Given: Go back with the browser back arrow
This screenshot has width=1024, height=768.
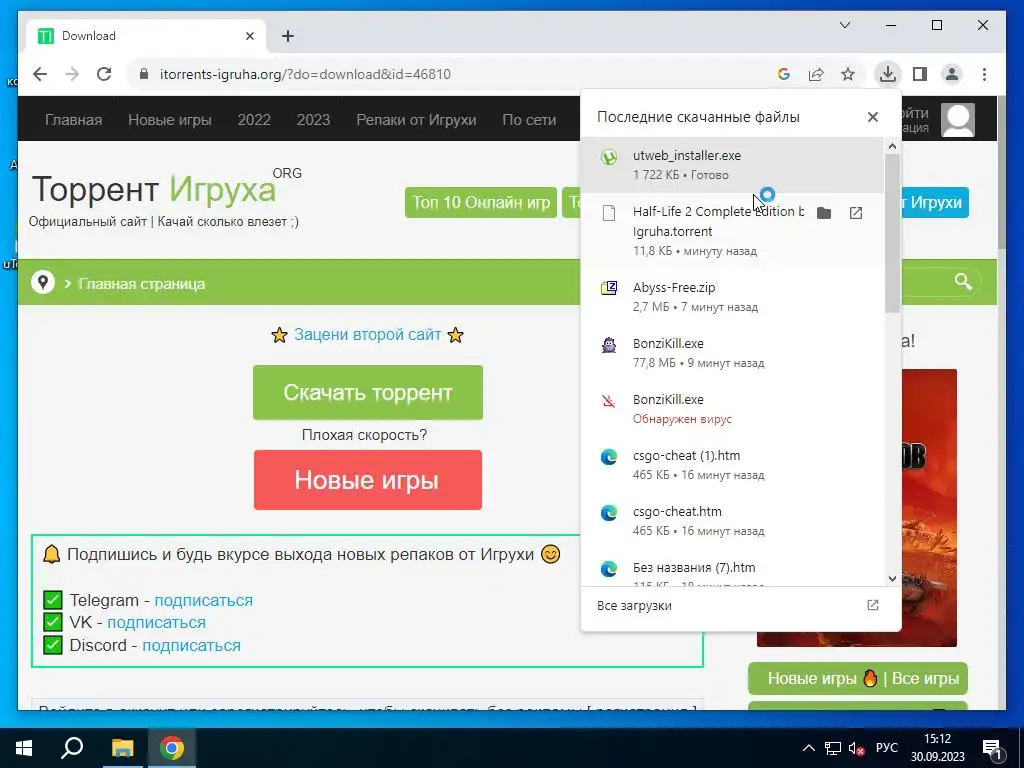Looking at the screenshot, I should coord(40,74).
